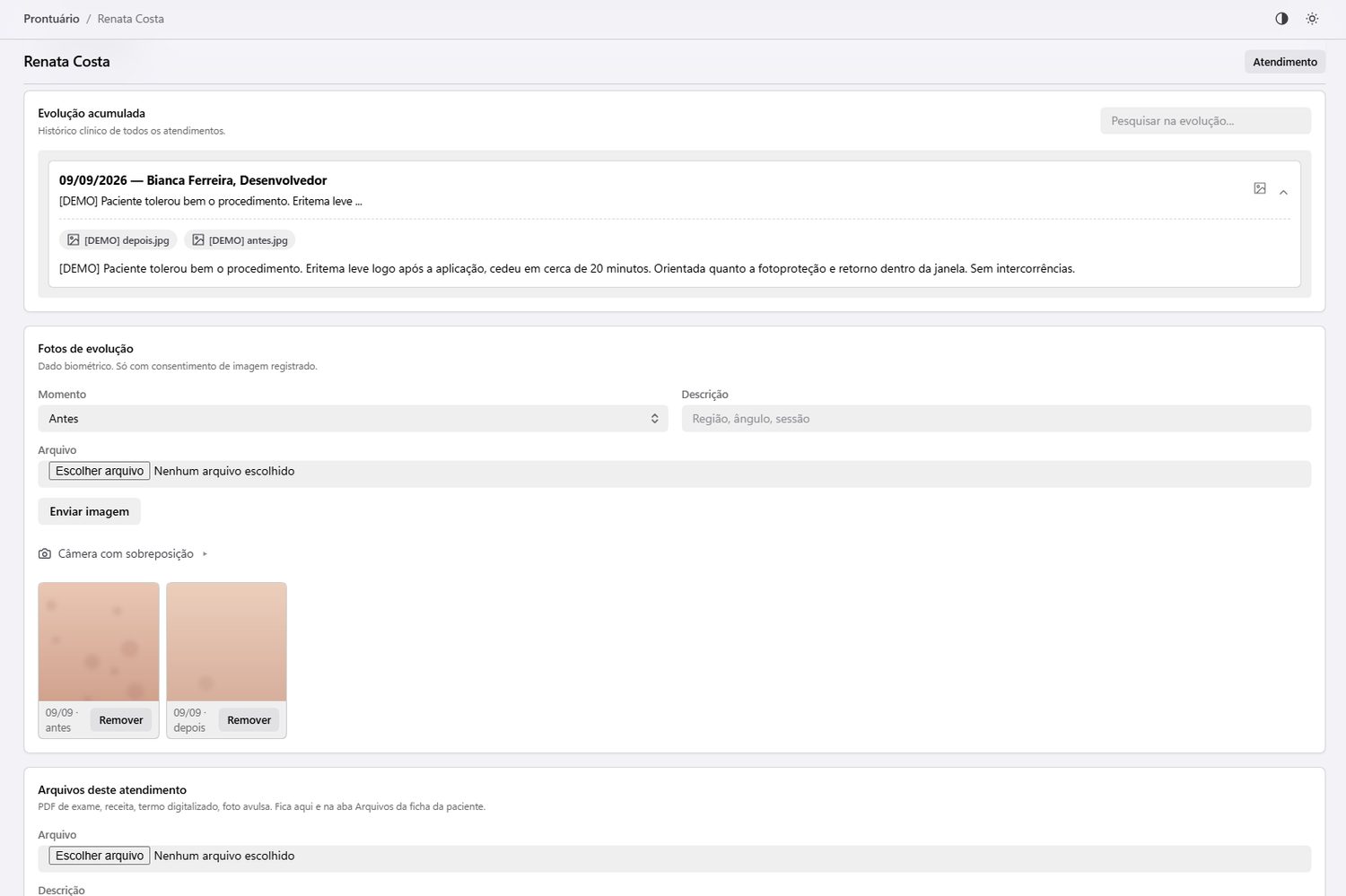Click the Enviar imagem button
The image size is (1346, 896).
tap(89, 511)
